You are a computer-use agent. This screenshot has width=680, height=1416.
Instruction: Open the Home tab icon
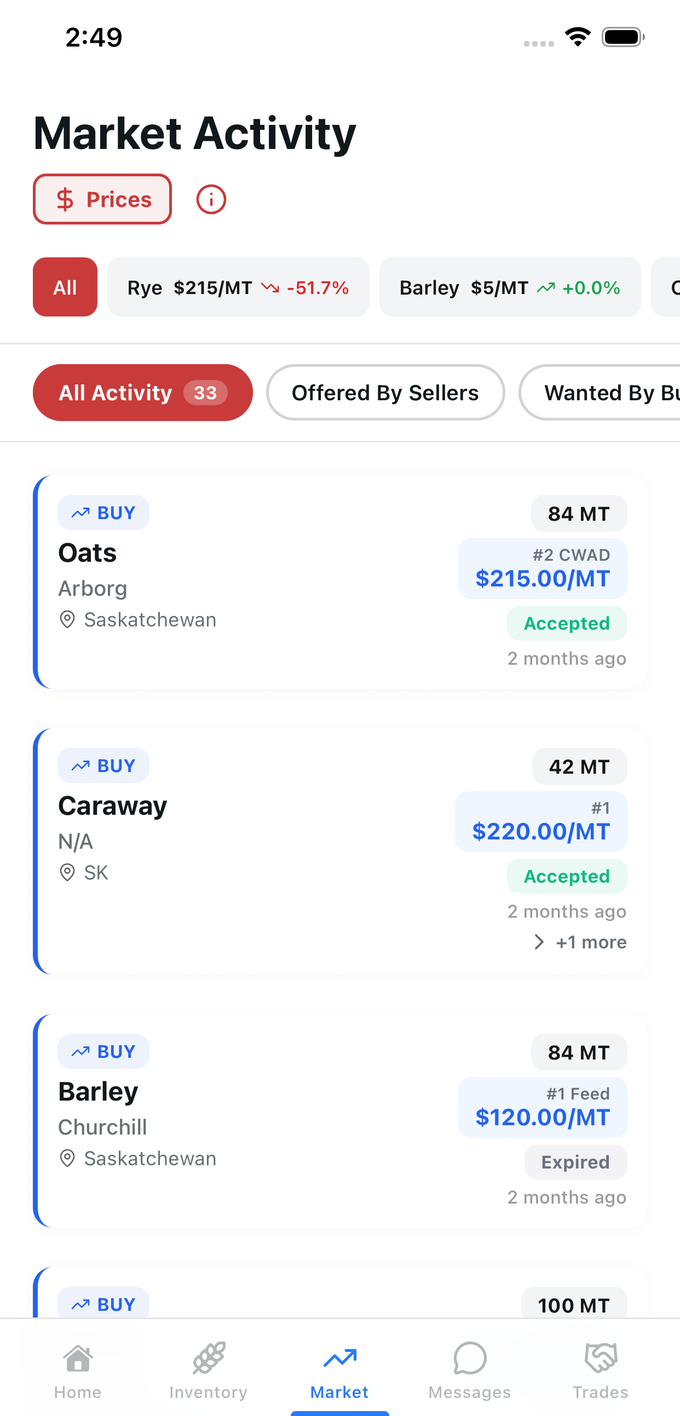[x=77, y=1358]
